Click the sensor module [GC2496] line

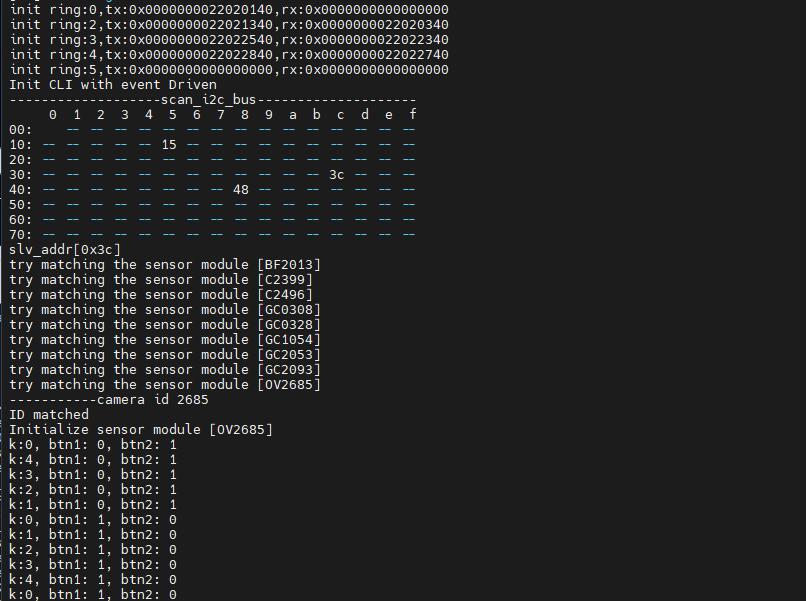click(161, 295)
